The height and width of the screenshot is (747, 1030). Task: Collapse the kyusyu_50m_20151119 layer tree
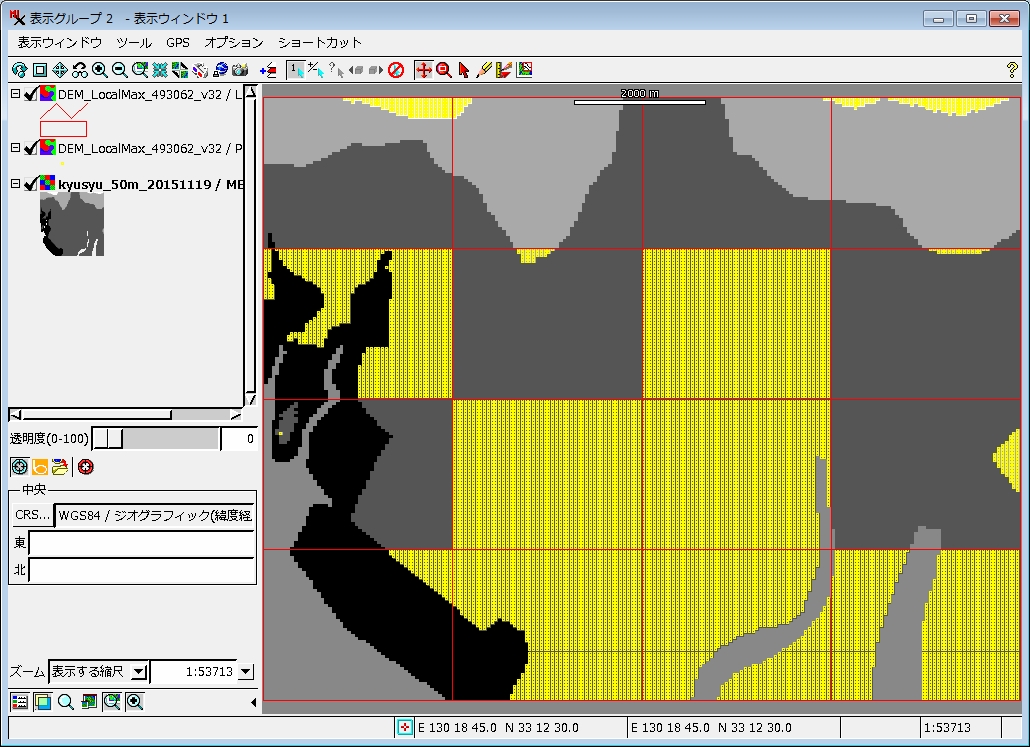(x=15, y=184)
